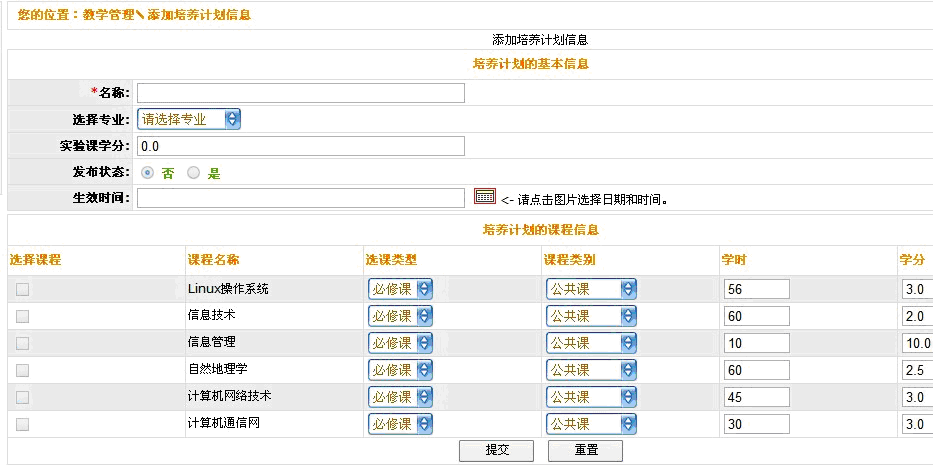This screenshot has width=933, height=466.
Task: Select 否 radio for 发布状态
Action: tap(148, 172)
